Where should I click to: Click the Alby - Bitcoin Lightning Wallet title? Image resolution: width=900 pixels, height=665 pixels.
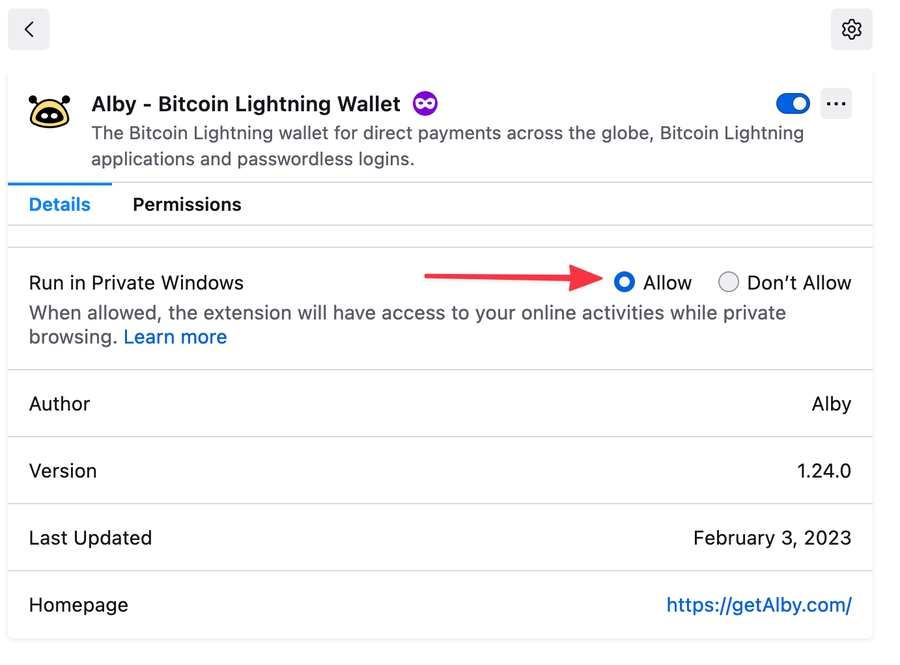[246, 104]
